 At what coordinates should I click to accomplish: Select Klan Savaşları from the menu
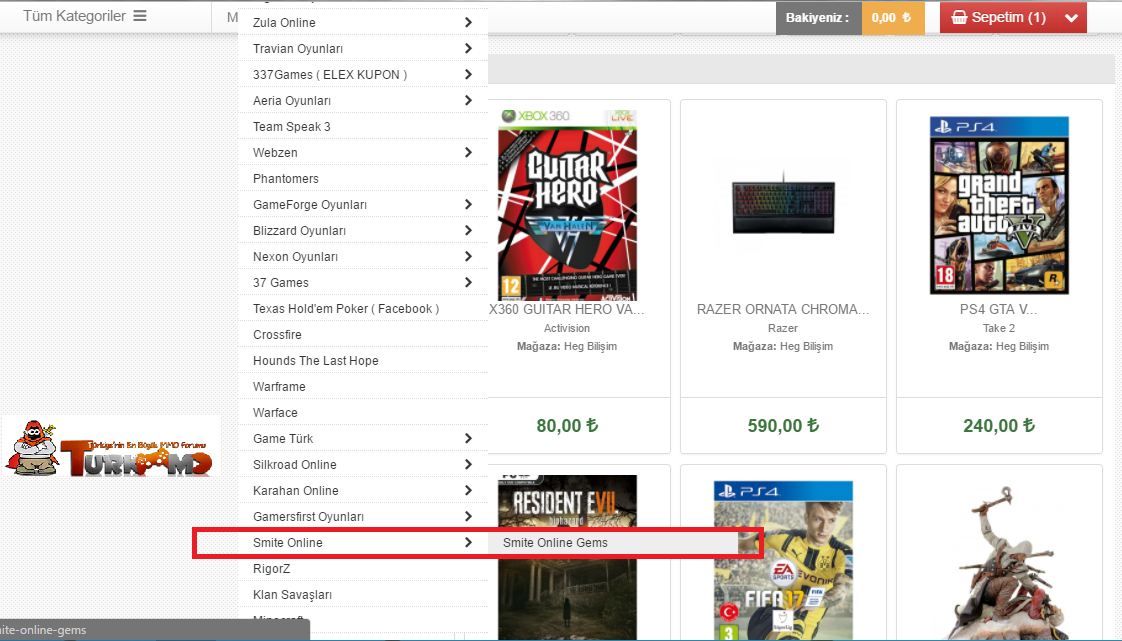click(x=292, y=594)
